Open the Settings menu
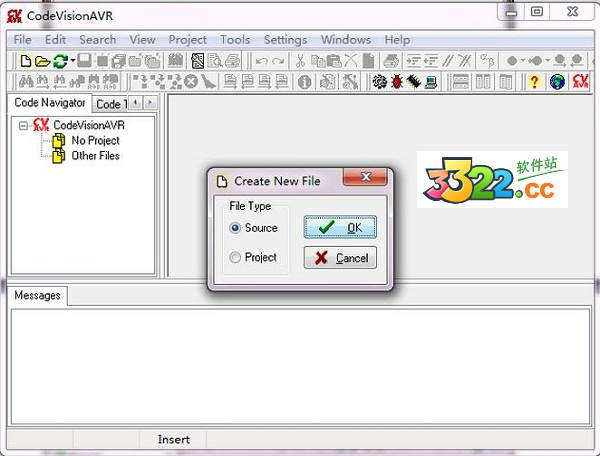The height and width of the screenshot is (456, 600). point(285,40)
